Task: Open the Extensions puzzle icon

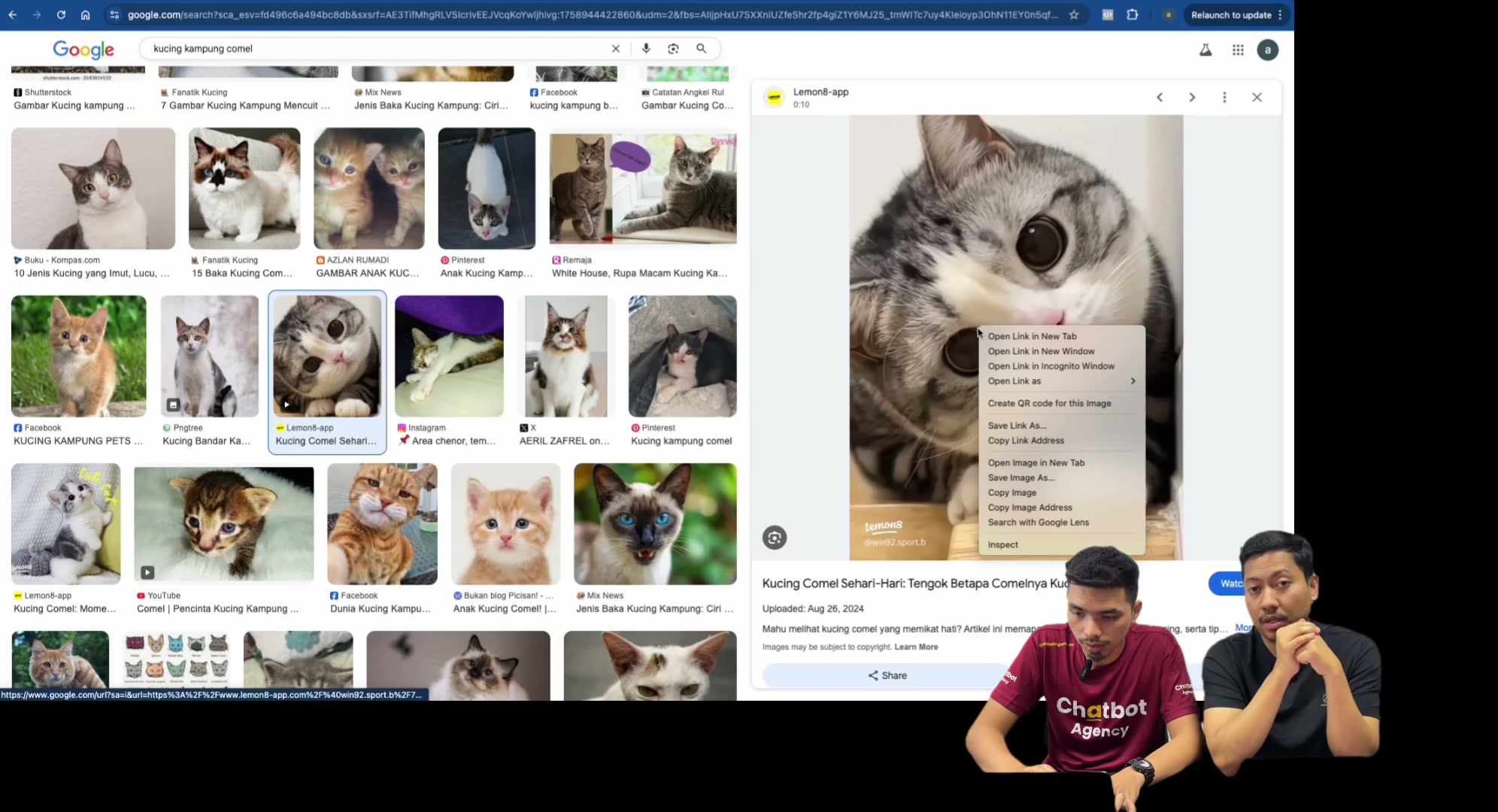Action: [x=1133, y=14]
